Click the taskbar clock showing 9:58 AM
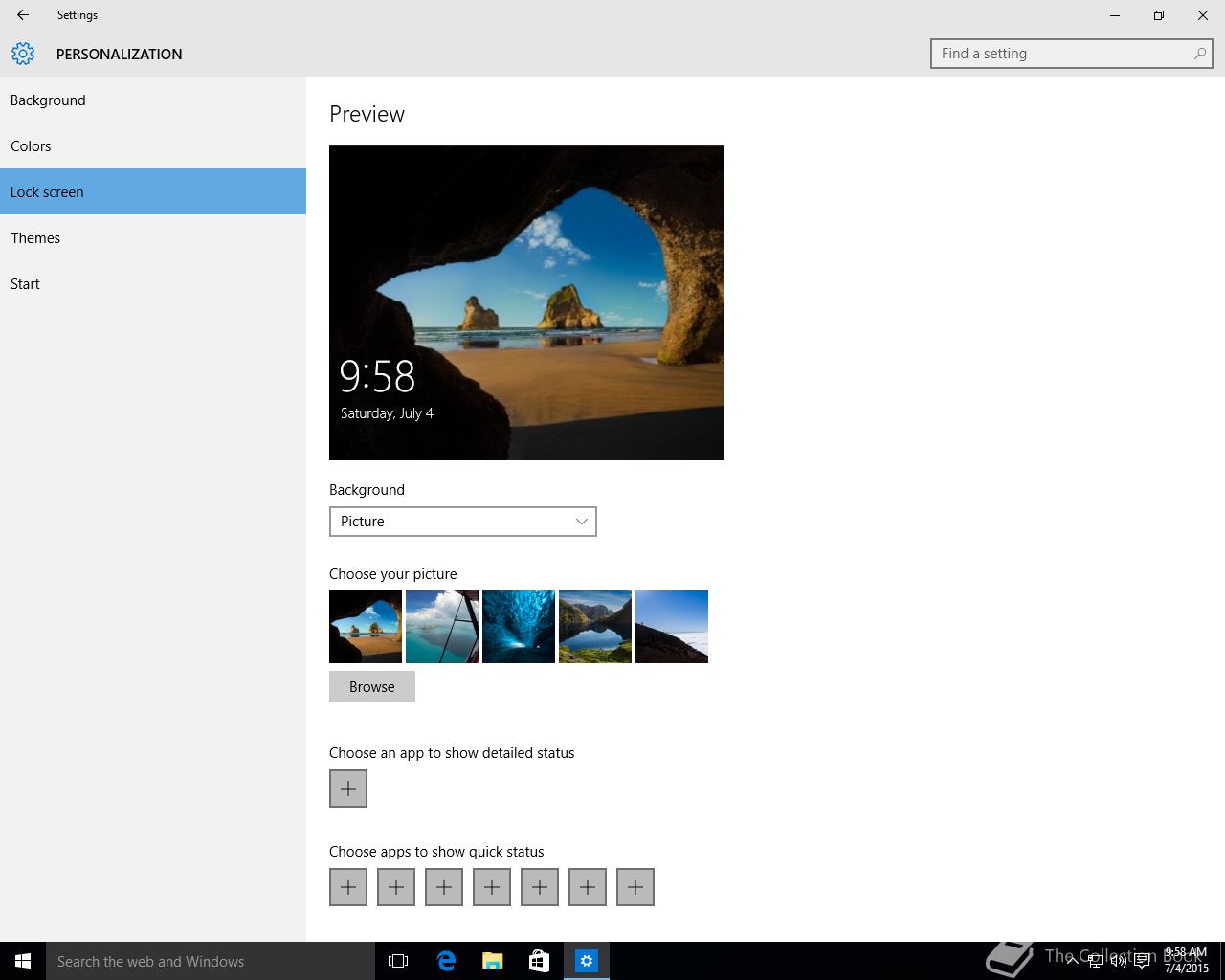The image size is (1225, 980). pyautogui.click(x=1186, y=961)
